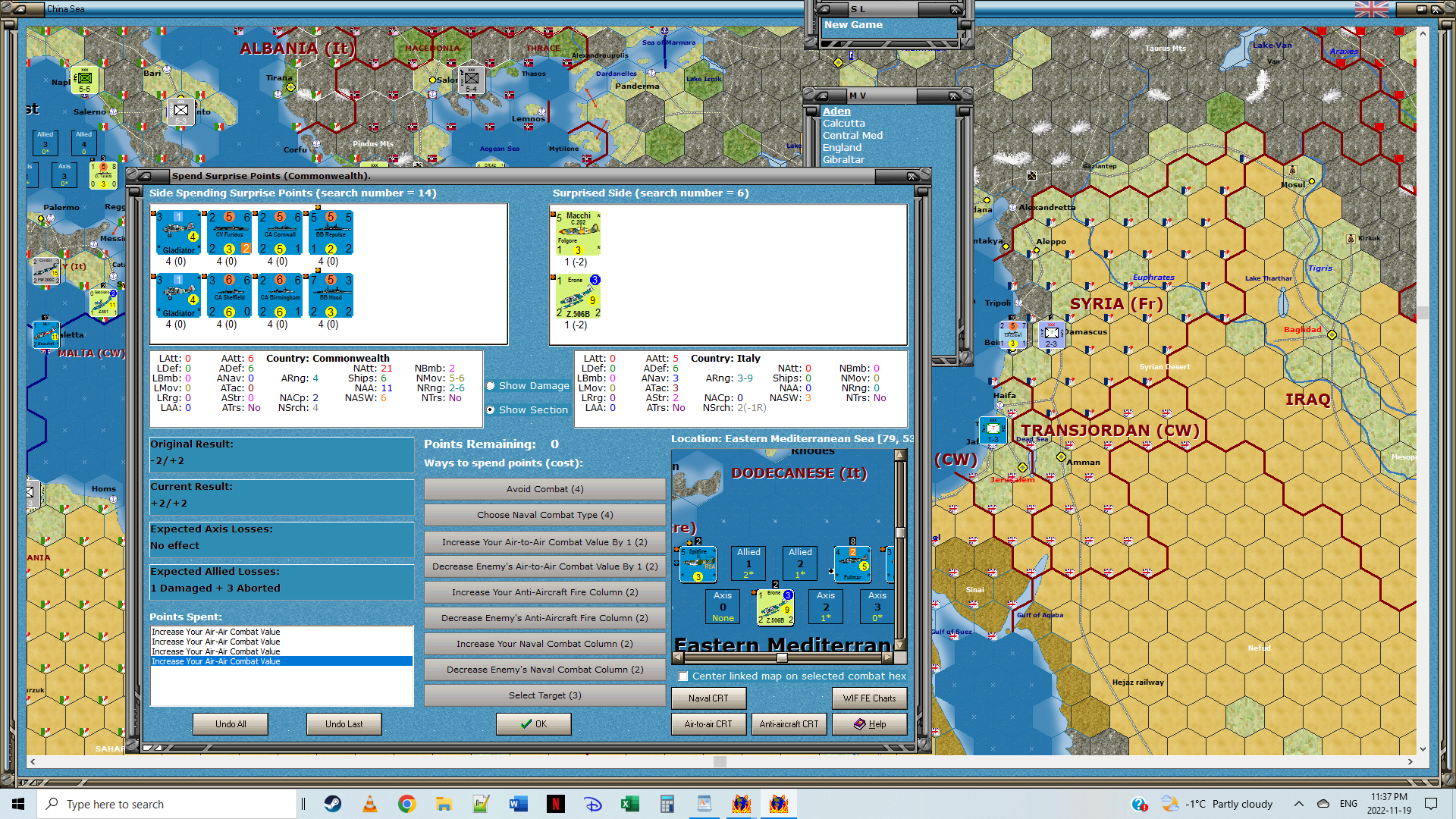Click the linked map horizontal scrollbar thumb

tap(781, 658)
